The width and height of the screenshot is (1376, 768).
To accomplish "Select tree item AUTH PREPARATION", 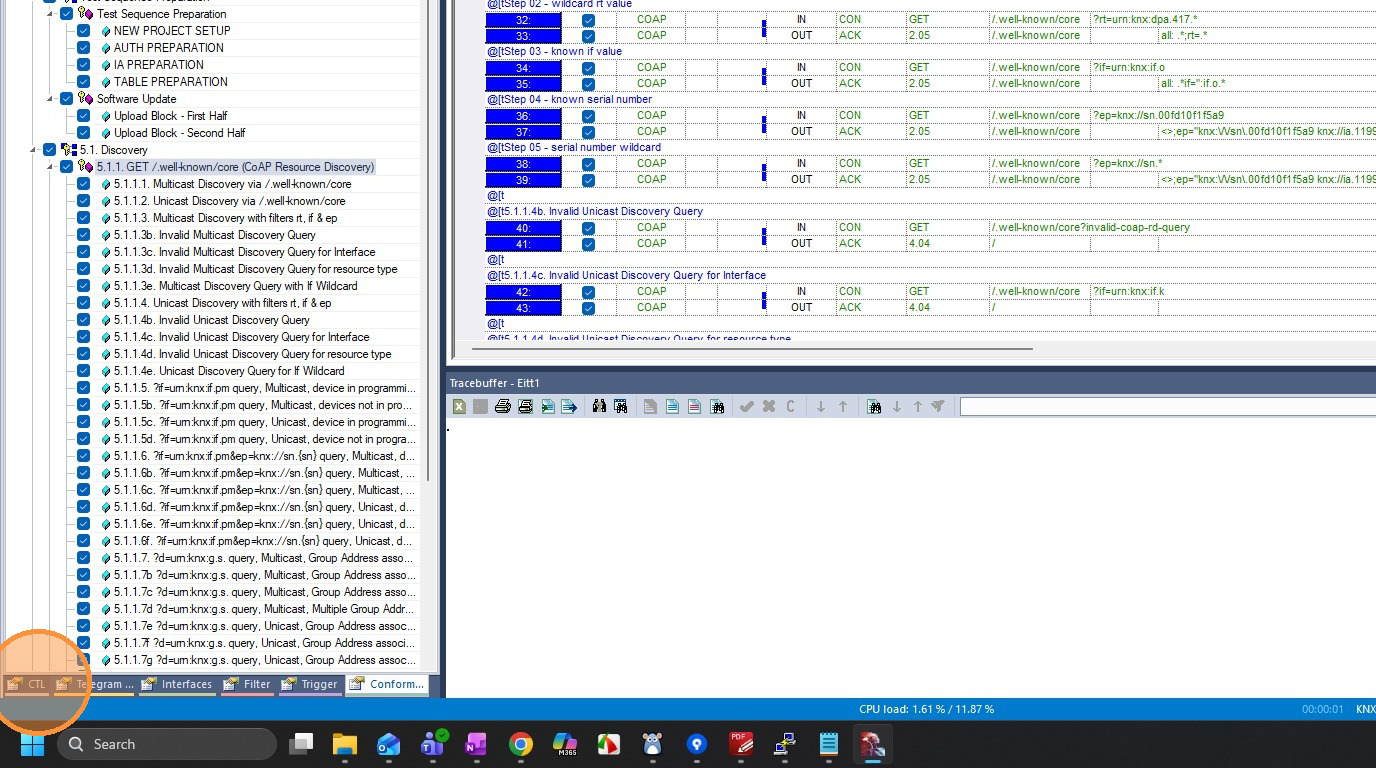I will [169, 48].
